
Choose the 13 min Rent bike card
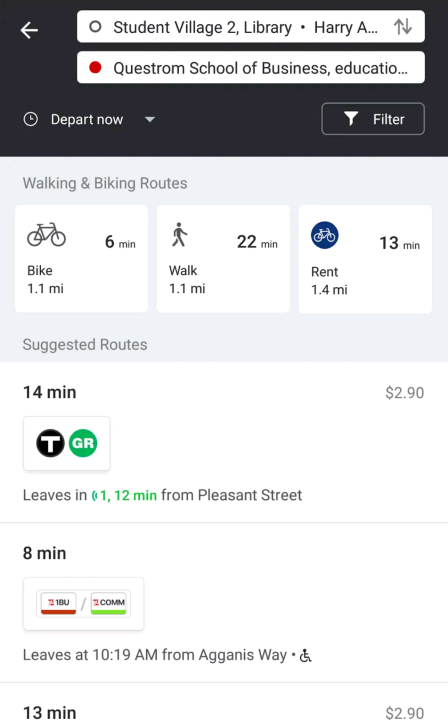pos(365,259)
